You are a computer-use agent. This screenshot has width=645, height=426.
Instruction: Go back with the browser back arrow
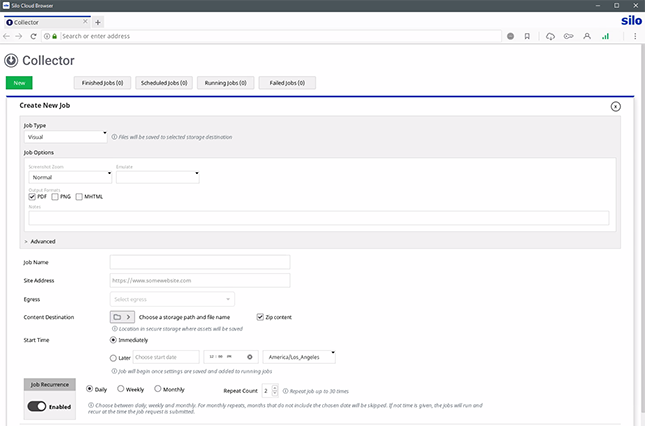pyautogui.click(x=6, y=36)
